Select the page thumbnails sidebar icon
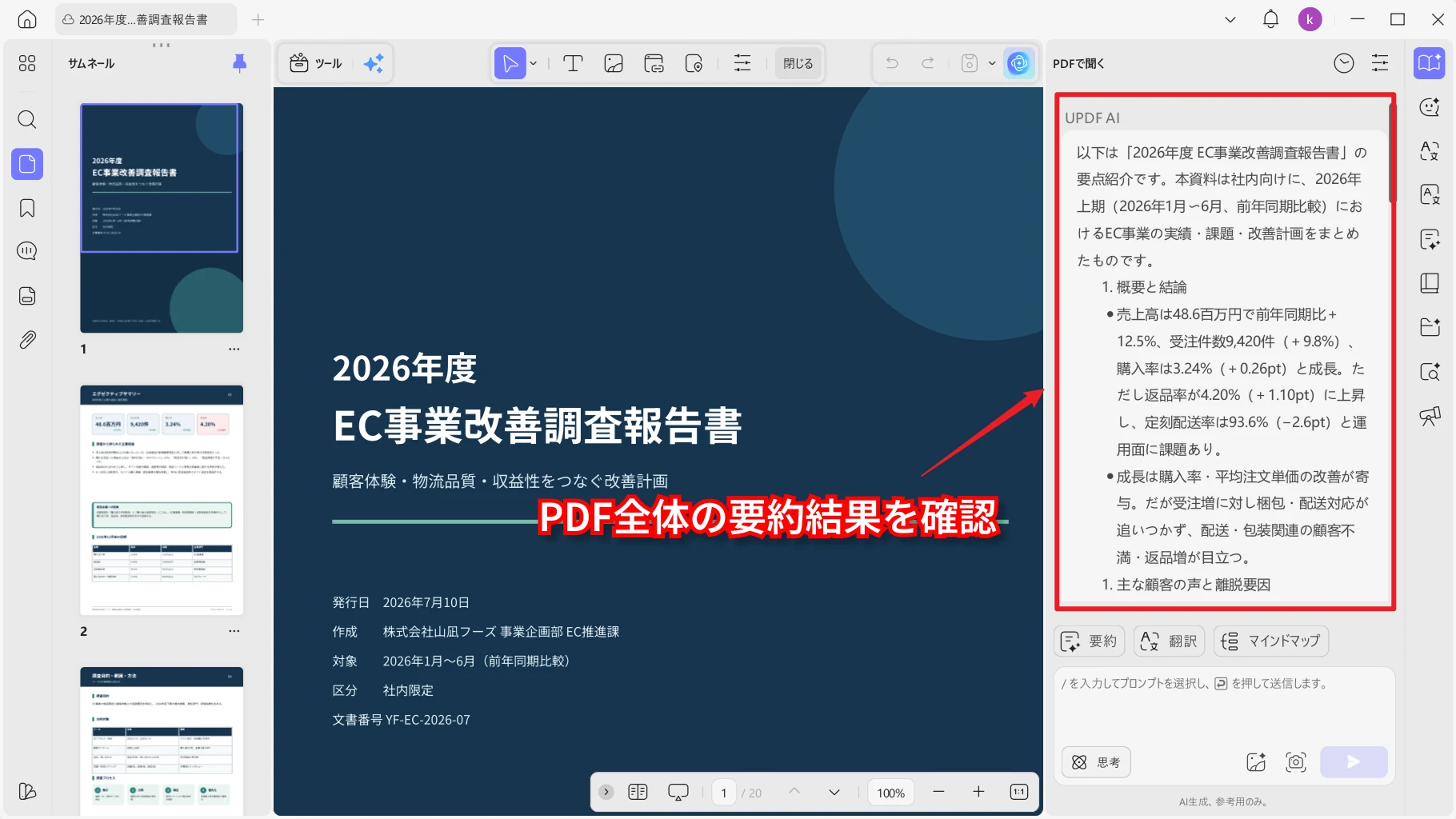This screenshot has width=1456, height=819. pyautogui.click(x=27, y=164)
